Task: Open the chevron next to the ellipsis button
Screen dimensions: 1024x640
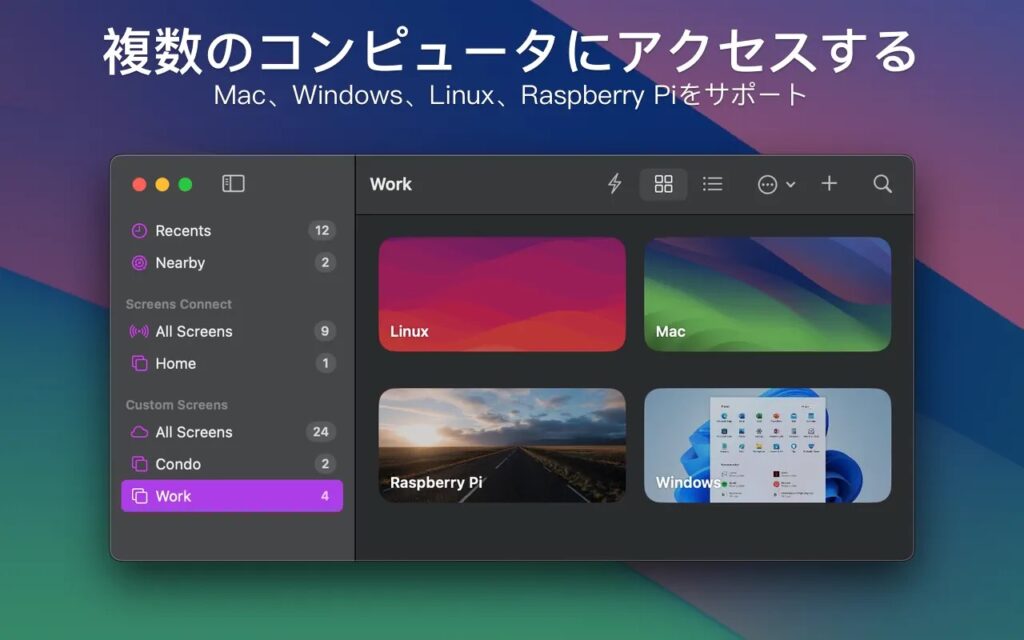Action: pyautogui.click(x=789, y=184)
